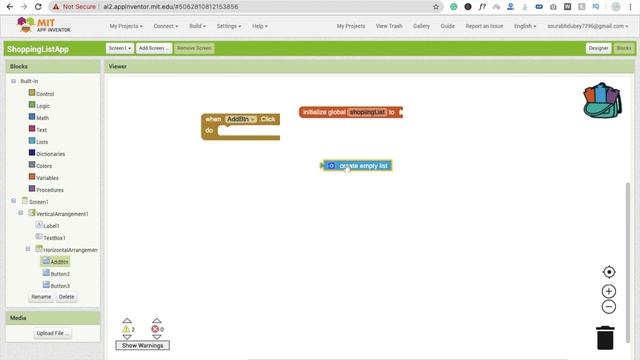Click the Upload File button
Viewport: 640px width, 360px height.
[53, 333]
